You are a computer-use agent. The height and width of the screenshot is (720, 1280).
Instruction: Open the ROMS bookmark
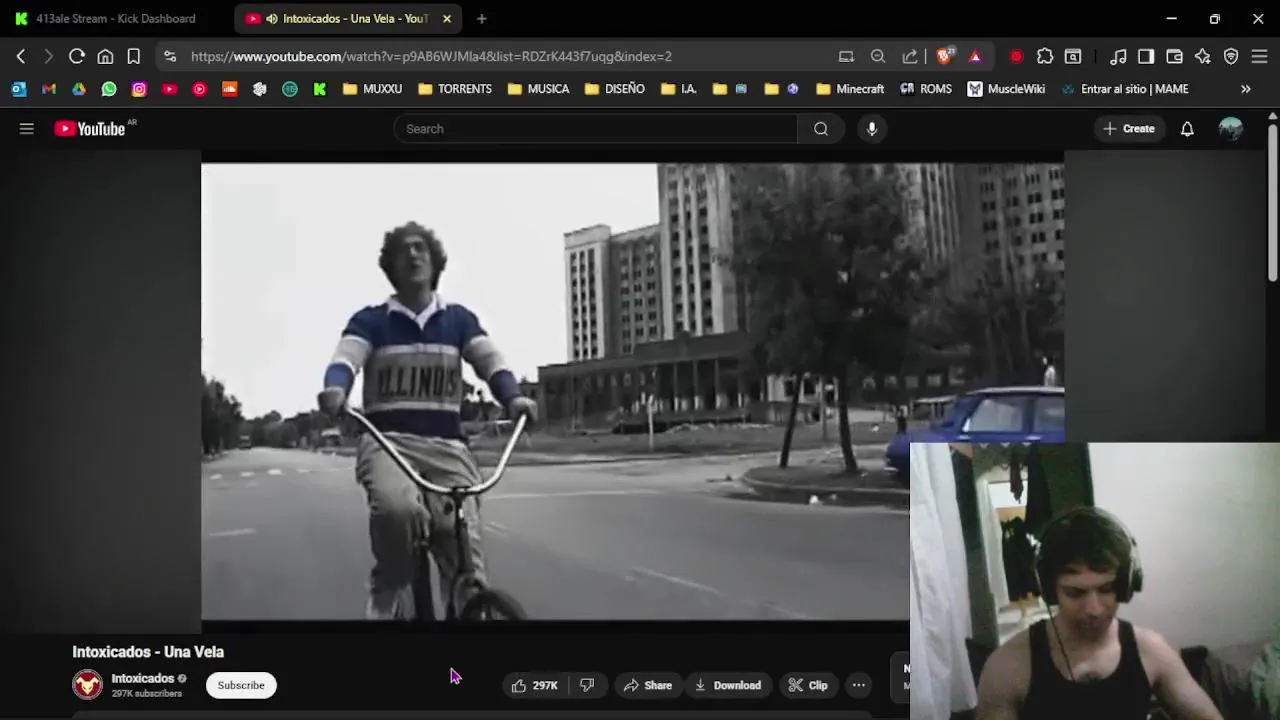pos(926,89)
